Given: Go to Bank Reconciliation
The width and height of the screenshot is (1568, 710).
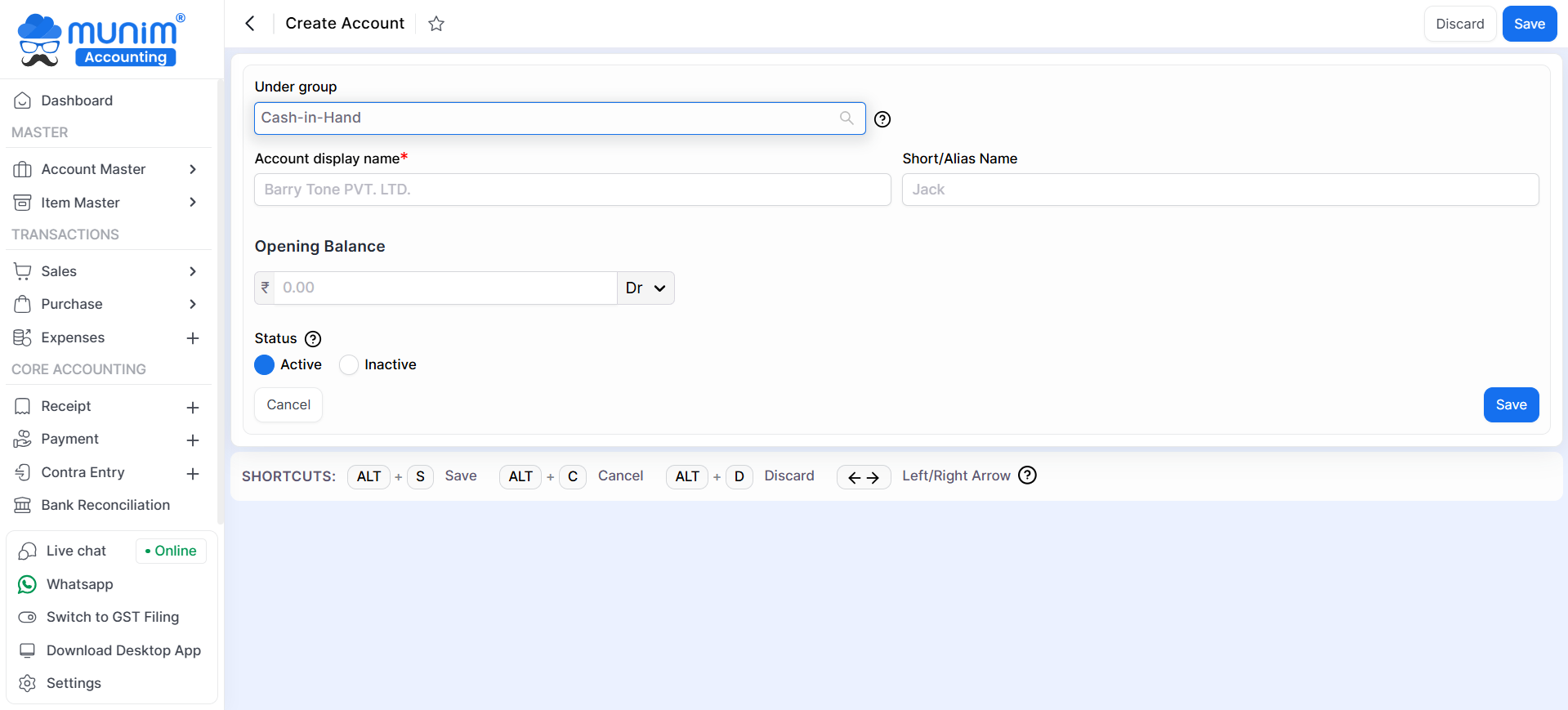Looking at the screenshot, I should click(x=105, y=505).
